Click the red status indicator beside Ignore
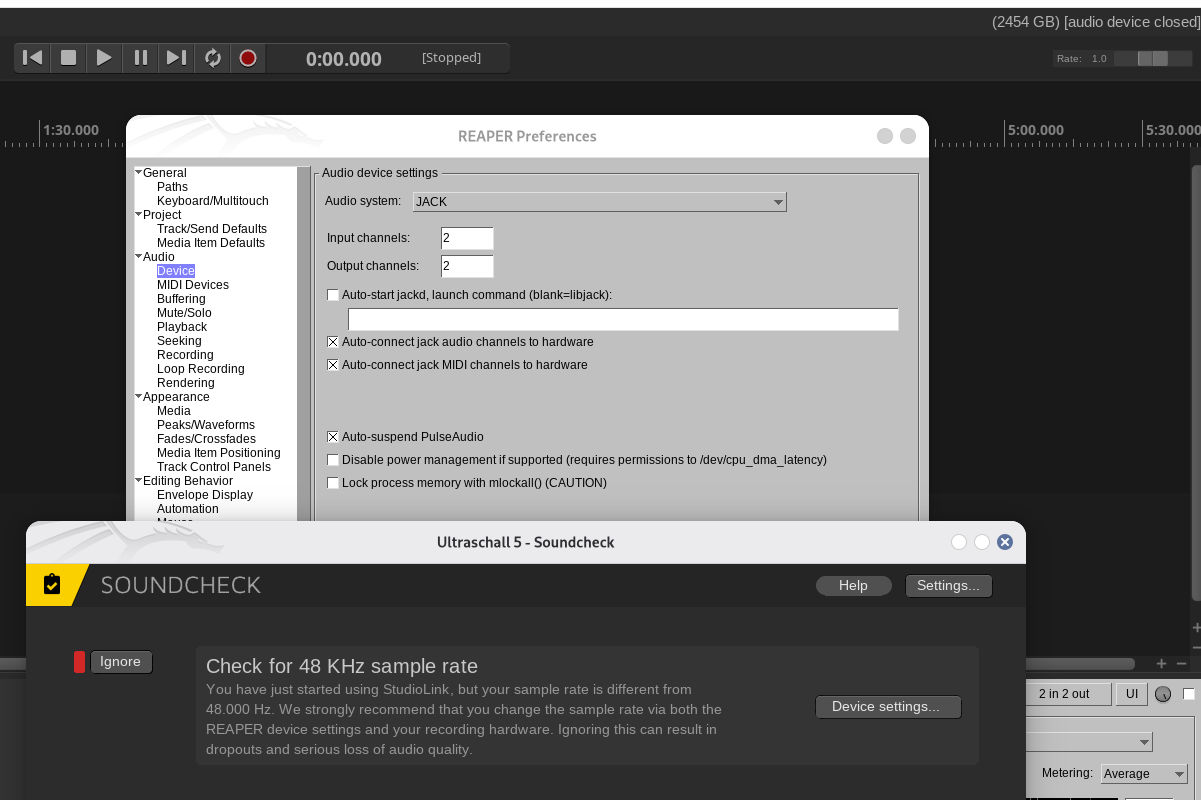This screenshot has height=800, width=1201. (80, 662)
